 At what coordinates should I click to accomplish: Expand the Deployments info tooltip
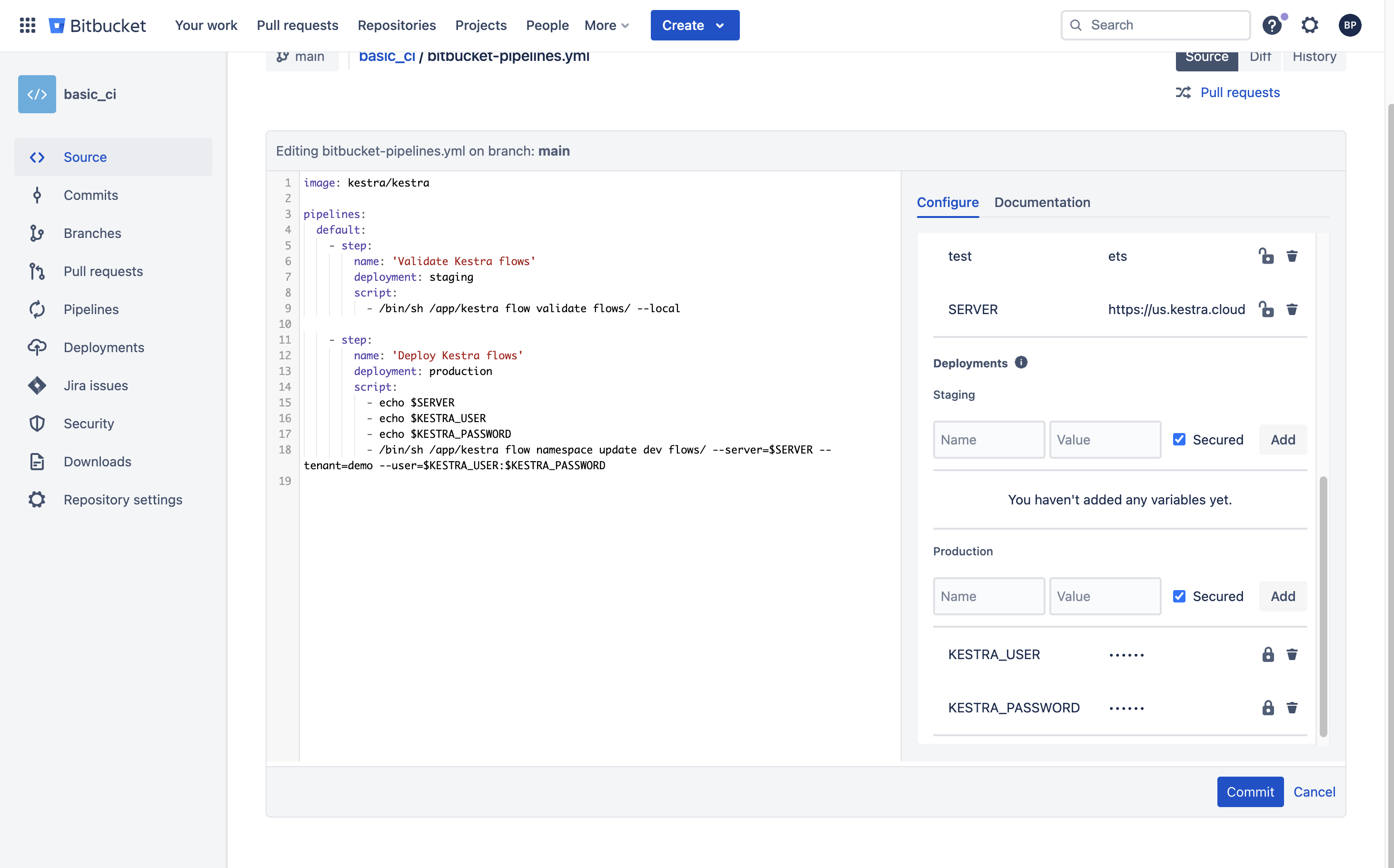[1021, 363]
